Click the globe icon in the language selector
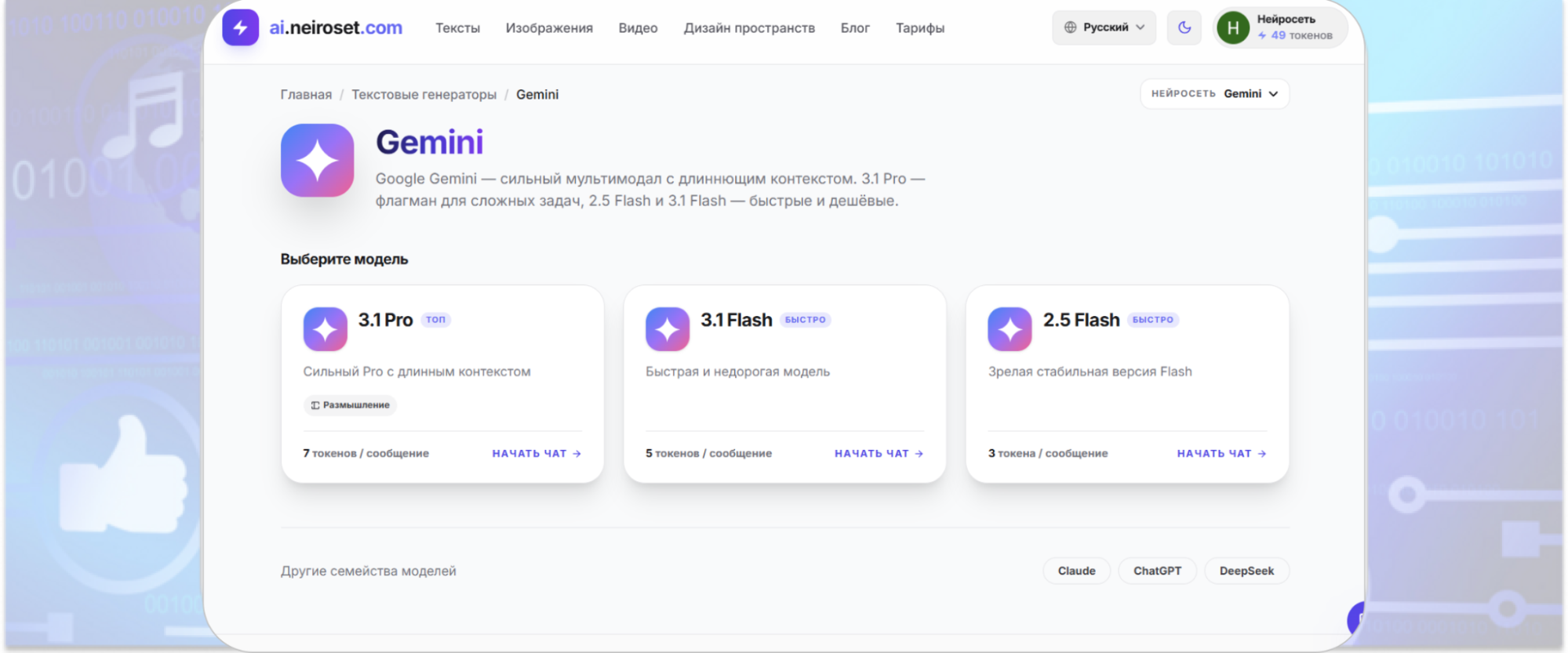Image resolution: width=1568 pixels, height=653 pixels. click(x=1070, y=27)
